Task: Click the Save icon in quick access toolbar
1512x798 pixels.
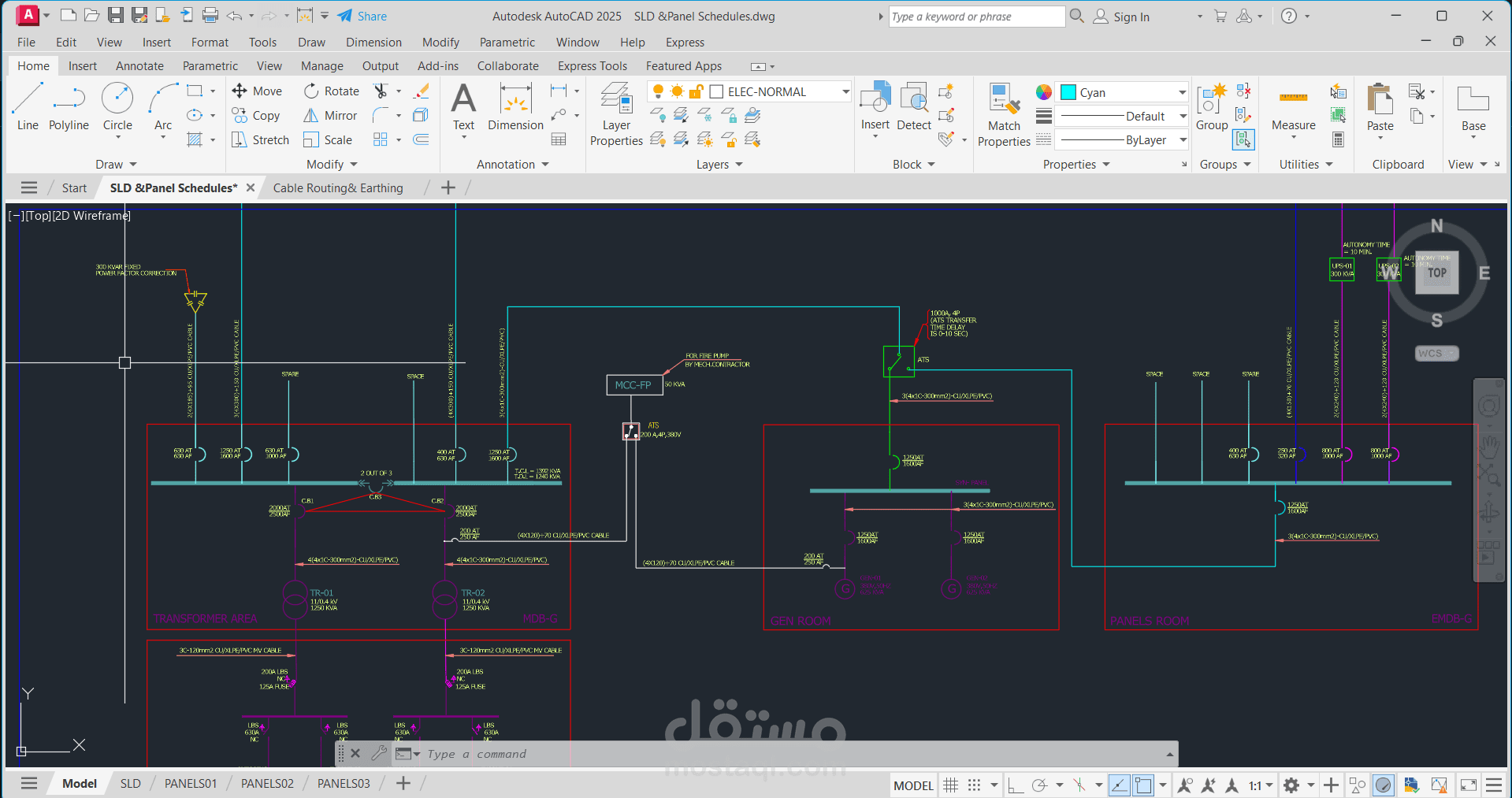Action: (115, 16)
